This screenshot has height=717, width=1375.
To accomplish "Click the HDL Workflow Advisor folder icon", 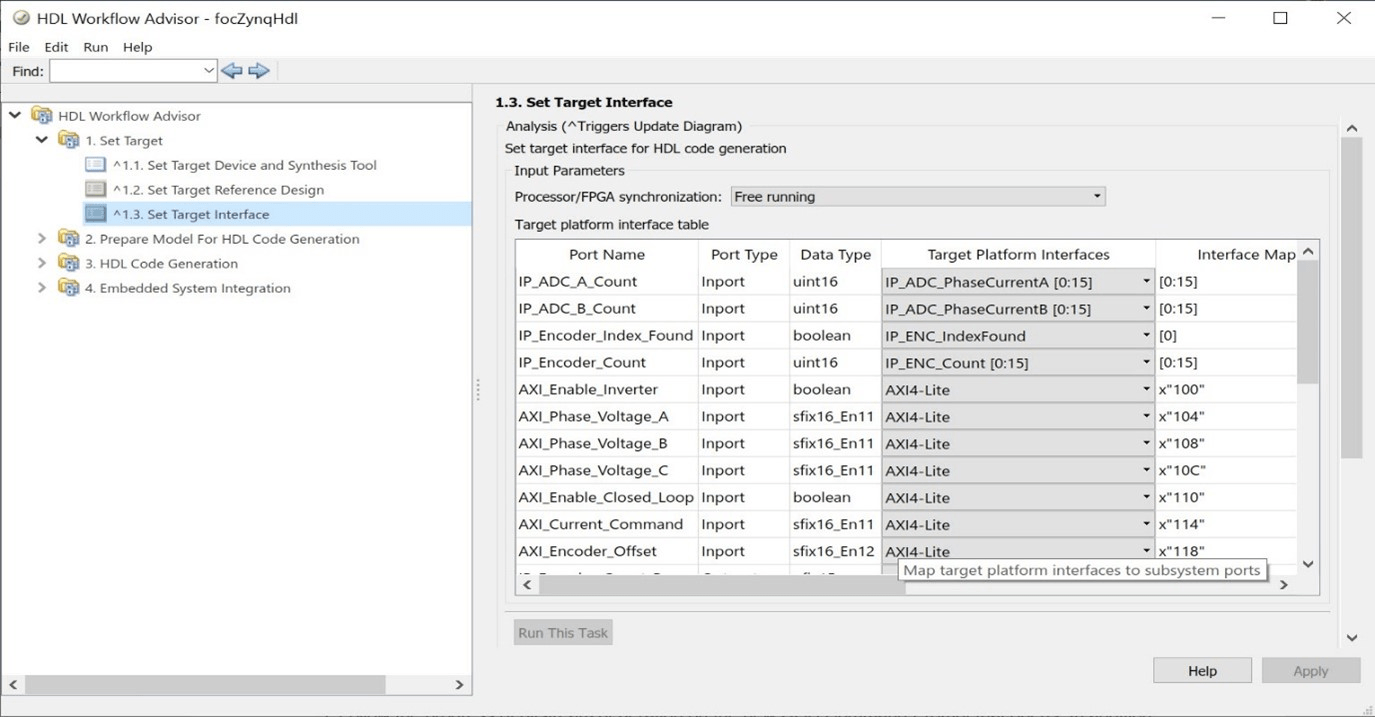I will (x=42, y=116).
